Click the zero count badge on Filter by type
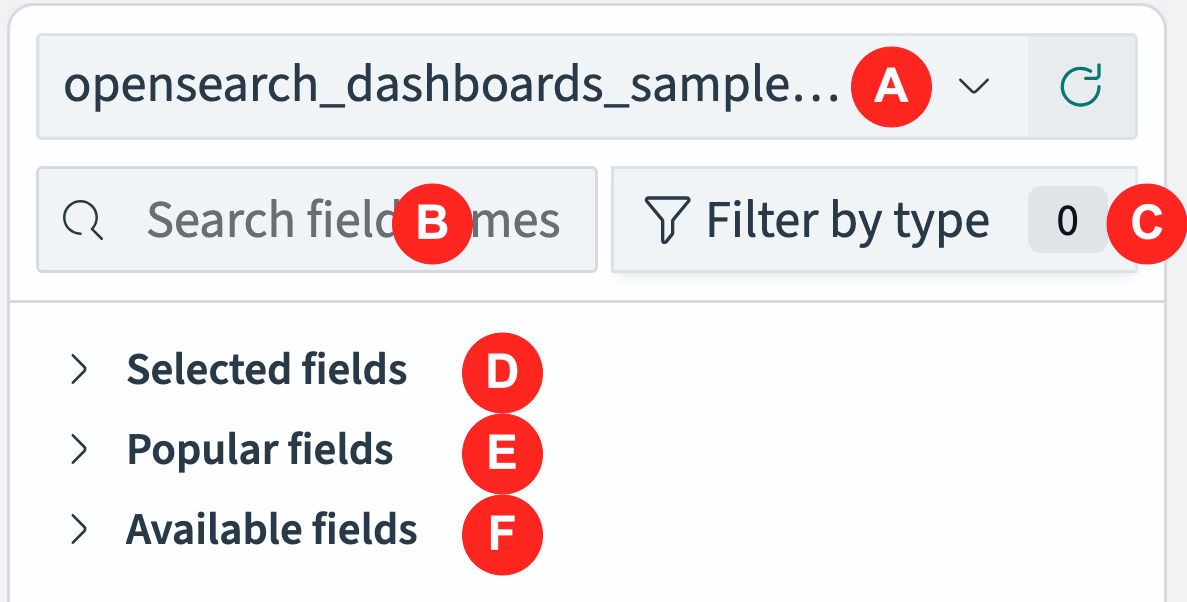1187x602 pixels. point(1066,220)
